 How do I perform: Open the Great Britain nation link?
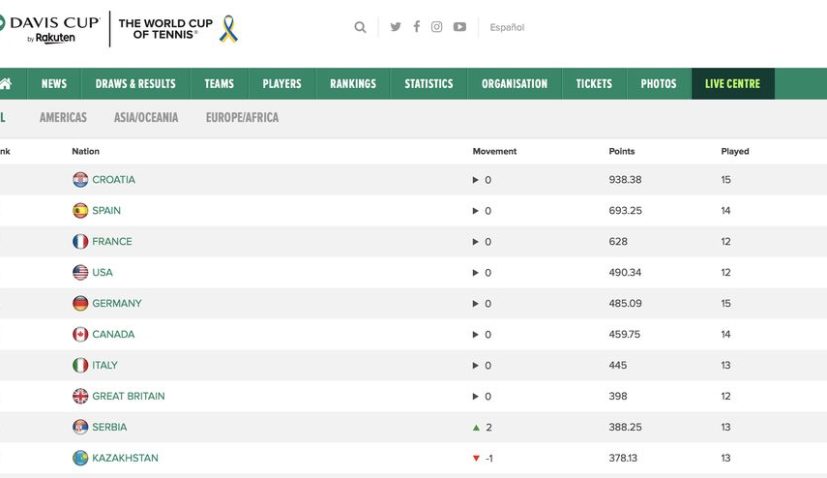[x=128, y=396]
